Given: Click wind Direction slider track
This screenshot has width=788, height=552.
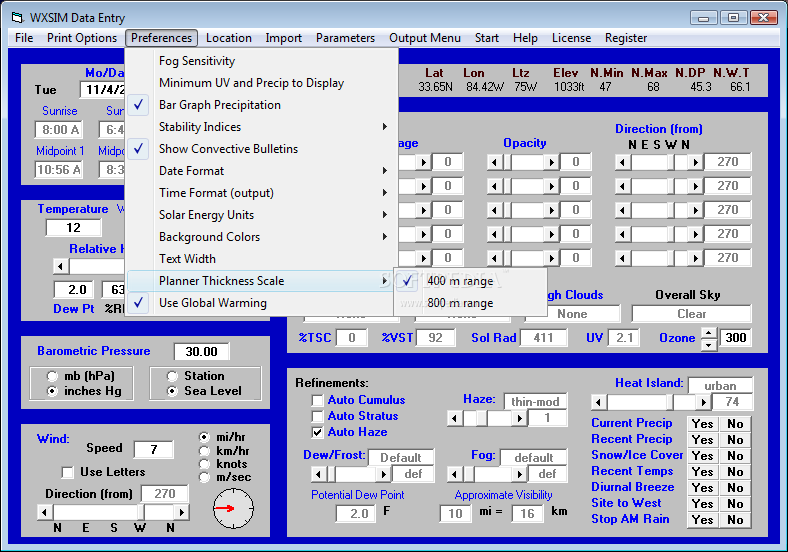Looking at the screenshot, I should (113, 512).
